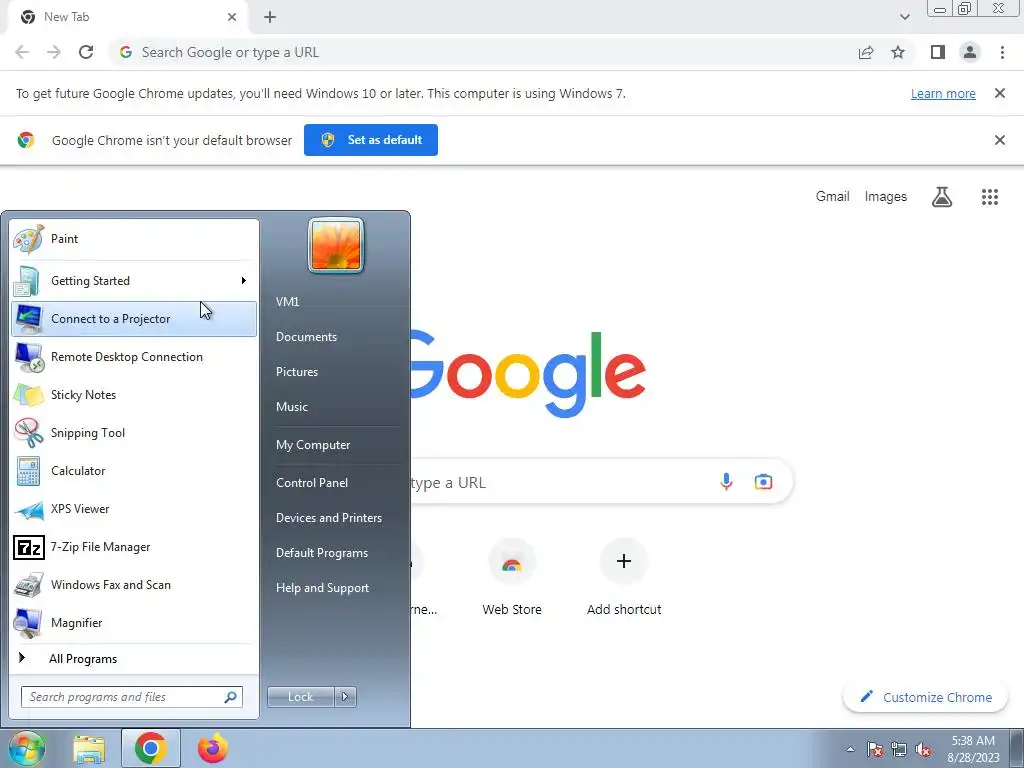Expand the Getting Started submenu arrow
The height and width of the screenshot is (768, 1024).
coord(244,281)
